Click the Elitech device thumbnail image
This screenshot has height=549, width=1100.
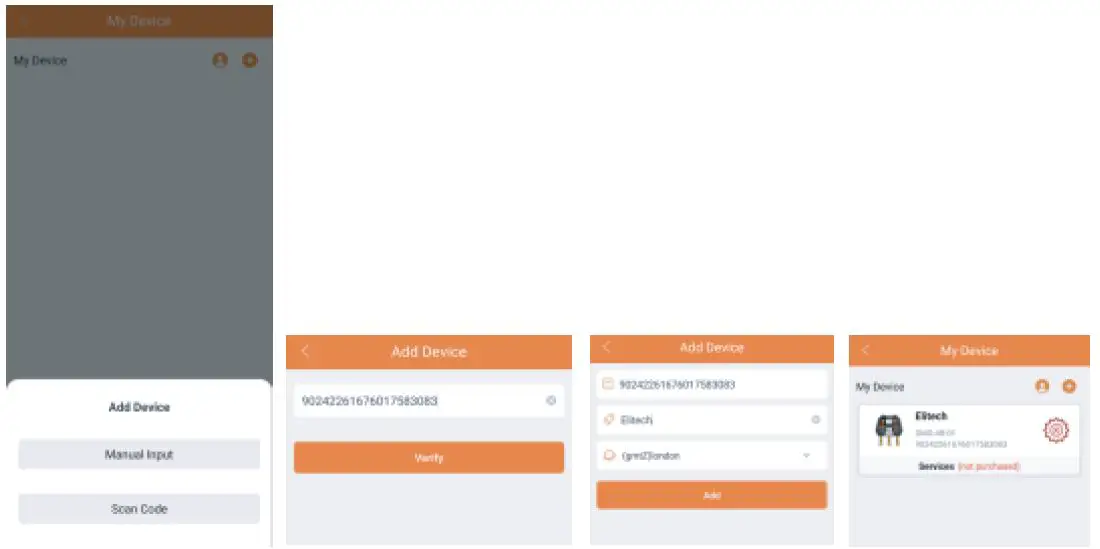pos(889,431)
